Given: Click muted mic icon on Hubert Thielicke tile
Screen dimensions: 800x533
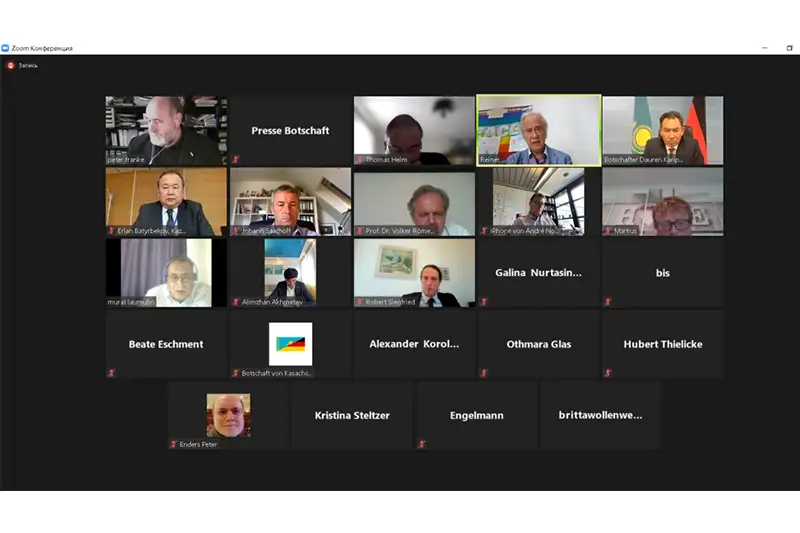Looking at the screenshot, I should coord(608,373).
